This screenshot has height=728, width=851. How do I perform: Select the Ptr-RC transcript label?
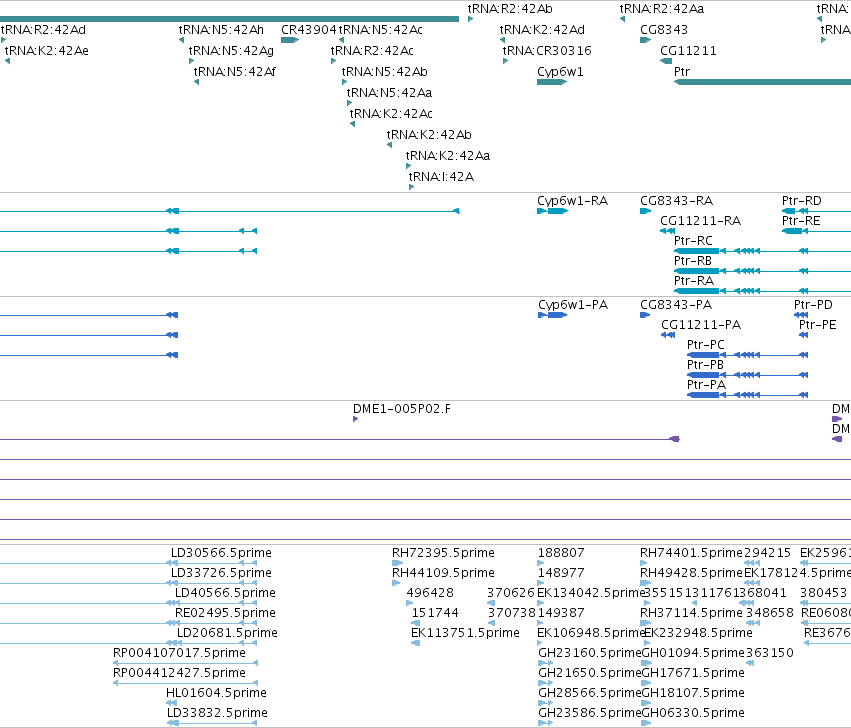(x=693, y=240)
